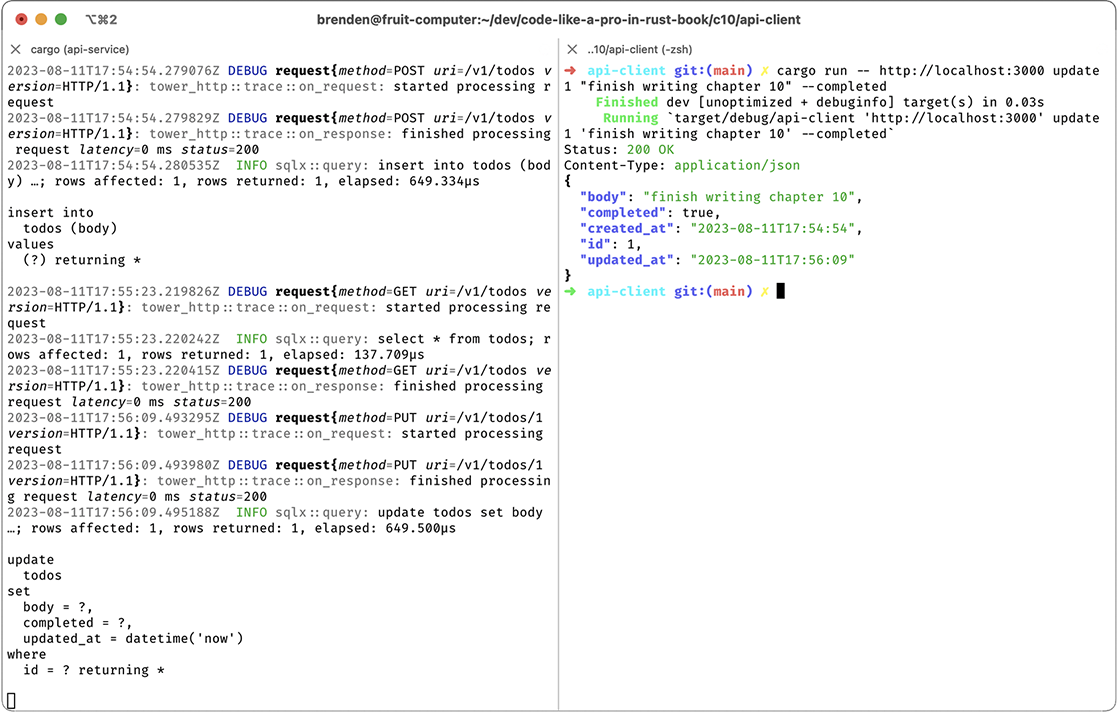Click the "body = ?," SQL line
This screenshot has width=1117, height=715.
pos(58,607)
